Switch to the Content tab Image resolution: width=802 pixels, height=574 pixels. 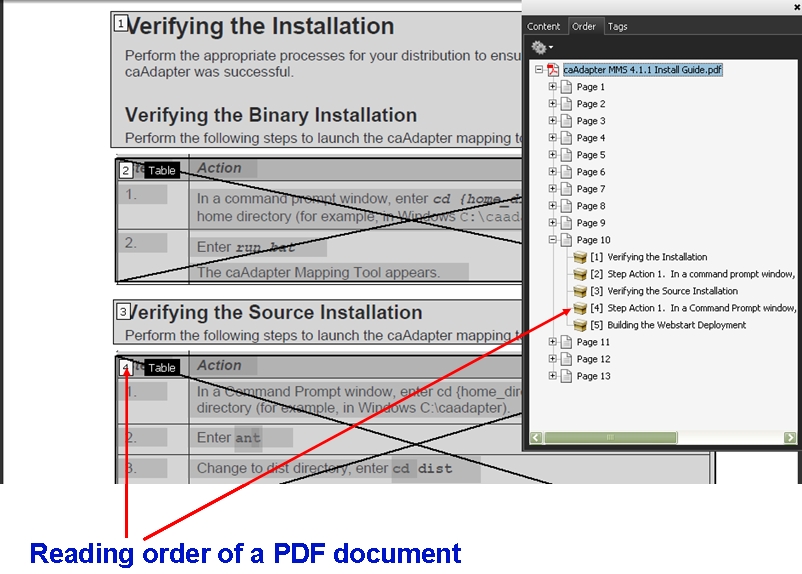point(543,26)
